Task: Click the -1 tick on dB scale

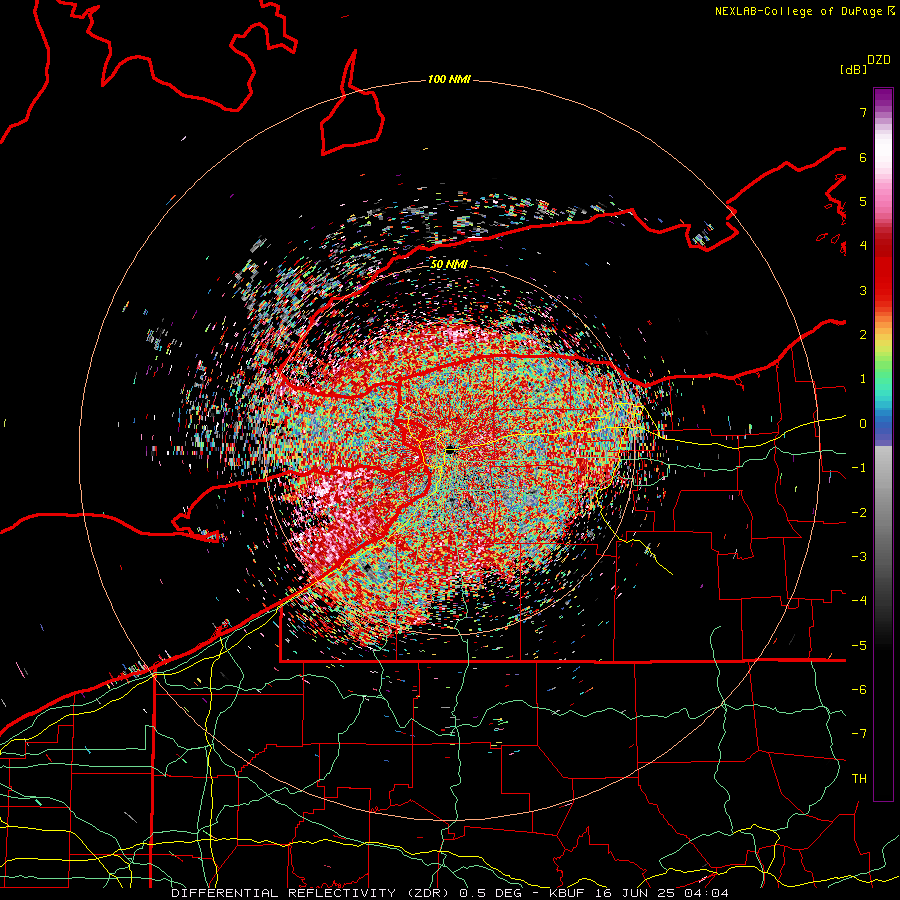Action: click(859, 468)
